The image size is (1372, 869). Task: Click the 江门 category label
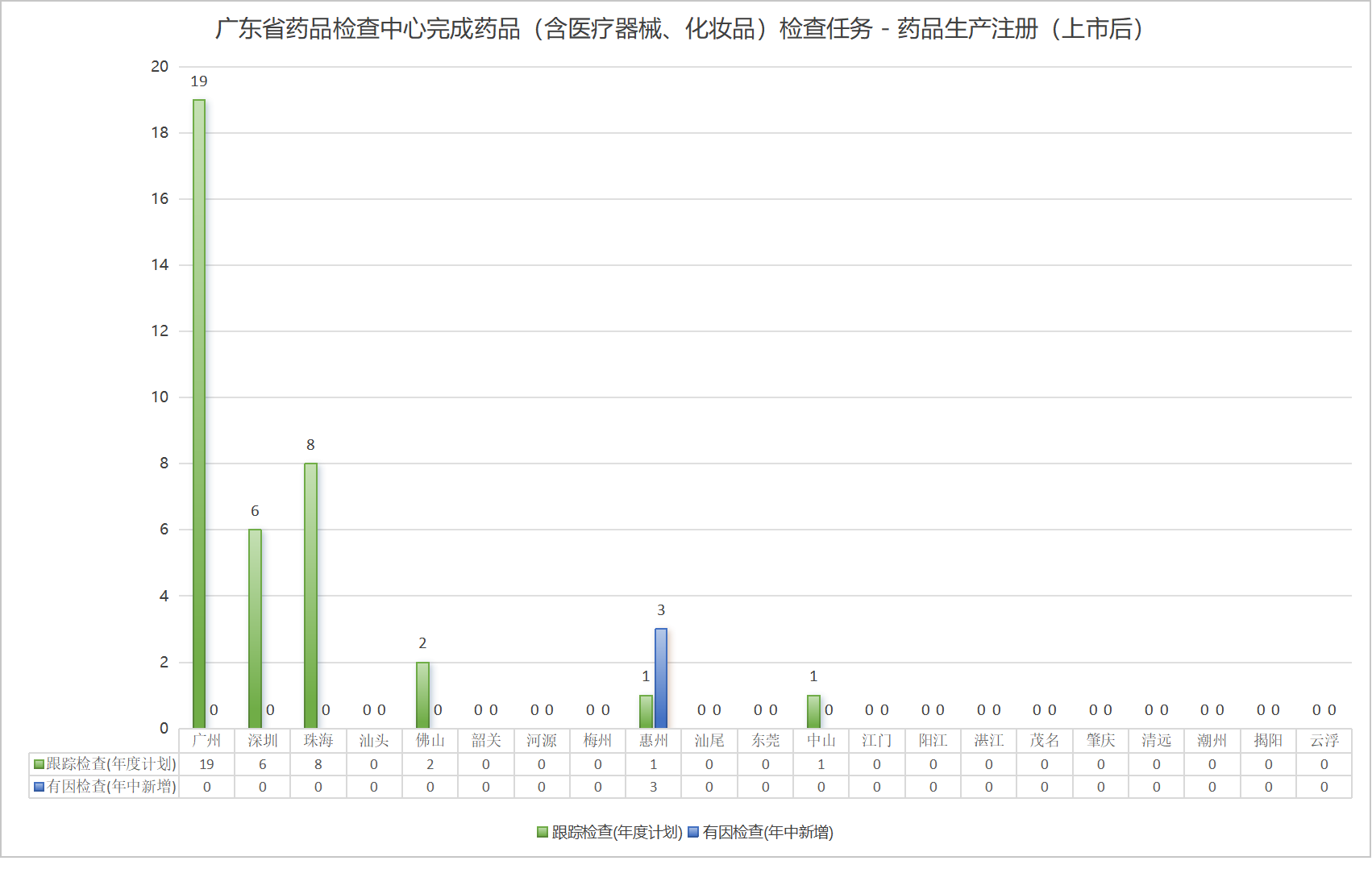877,740
